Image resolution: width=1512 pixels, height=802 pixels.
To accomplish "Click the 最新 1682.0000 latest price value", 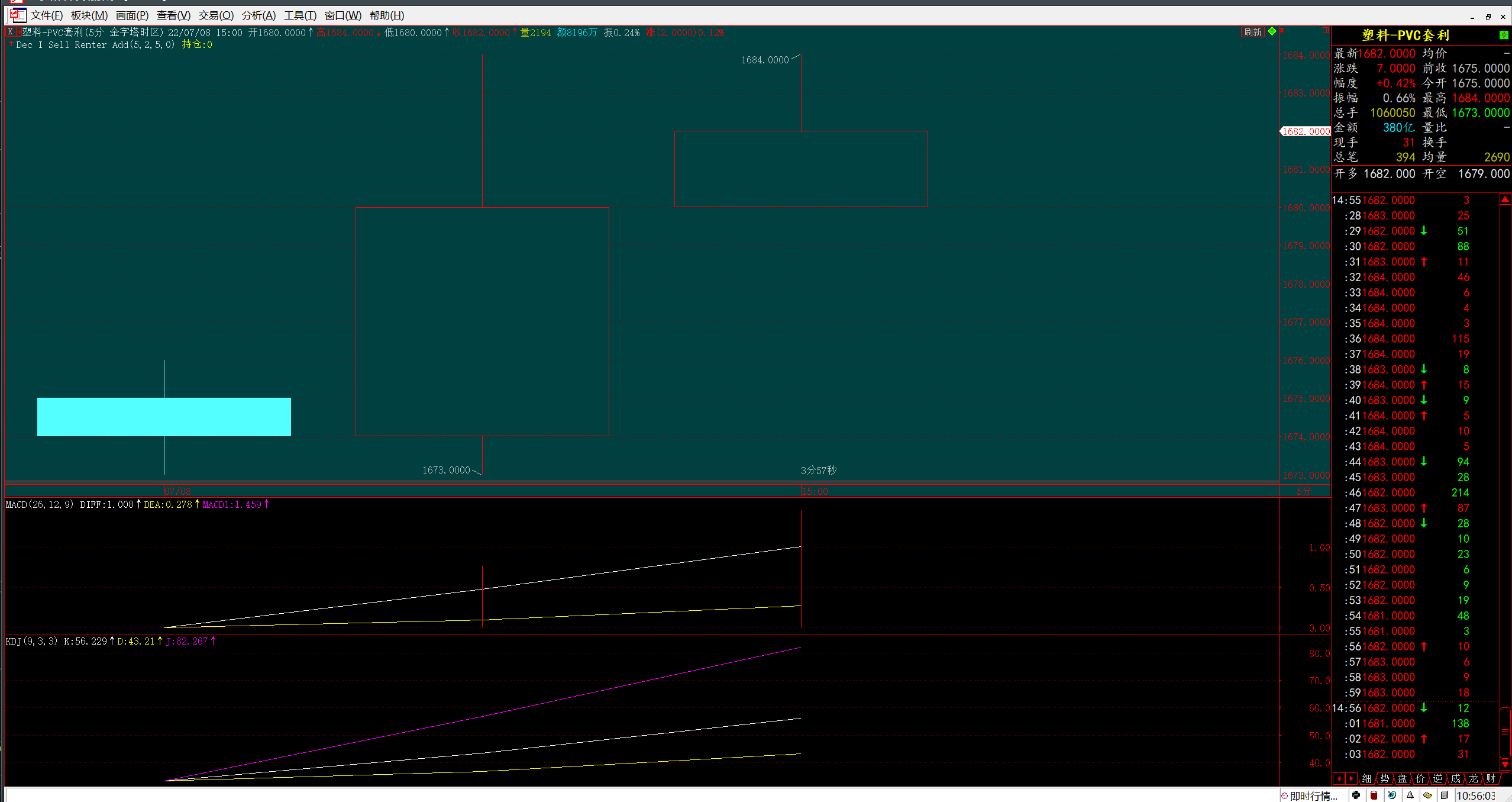I will (1387, 53).
